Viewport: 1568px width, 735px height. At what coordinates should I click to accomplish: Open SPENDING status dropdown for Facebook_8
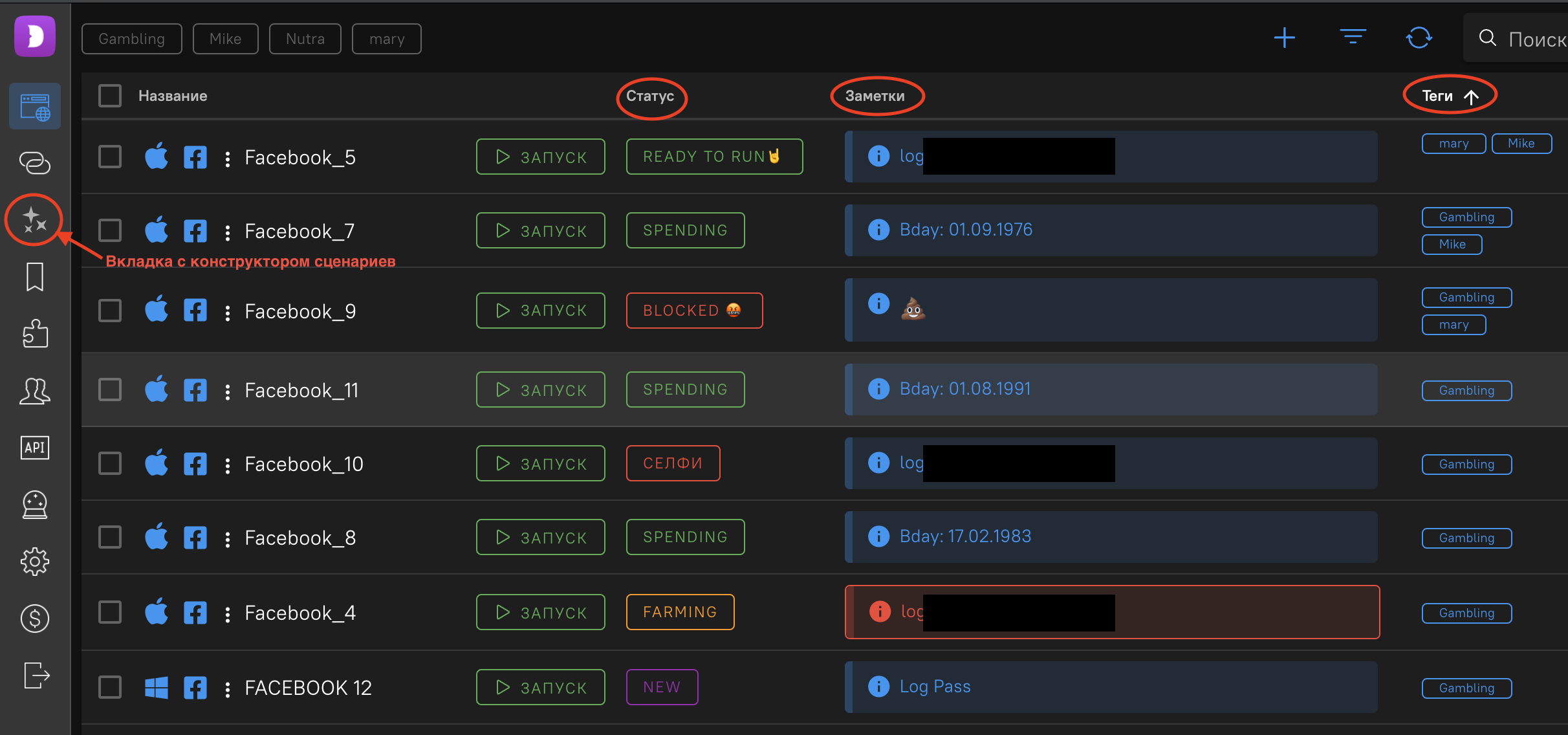pos(685,537)
